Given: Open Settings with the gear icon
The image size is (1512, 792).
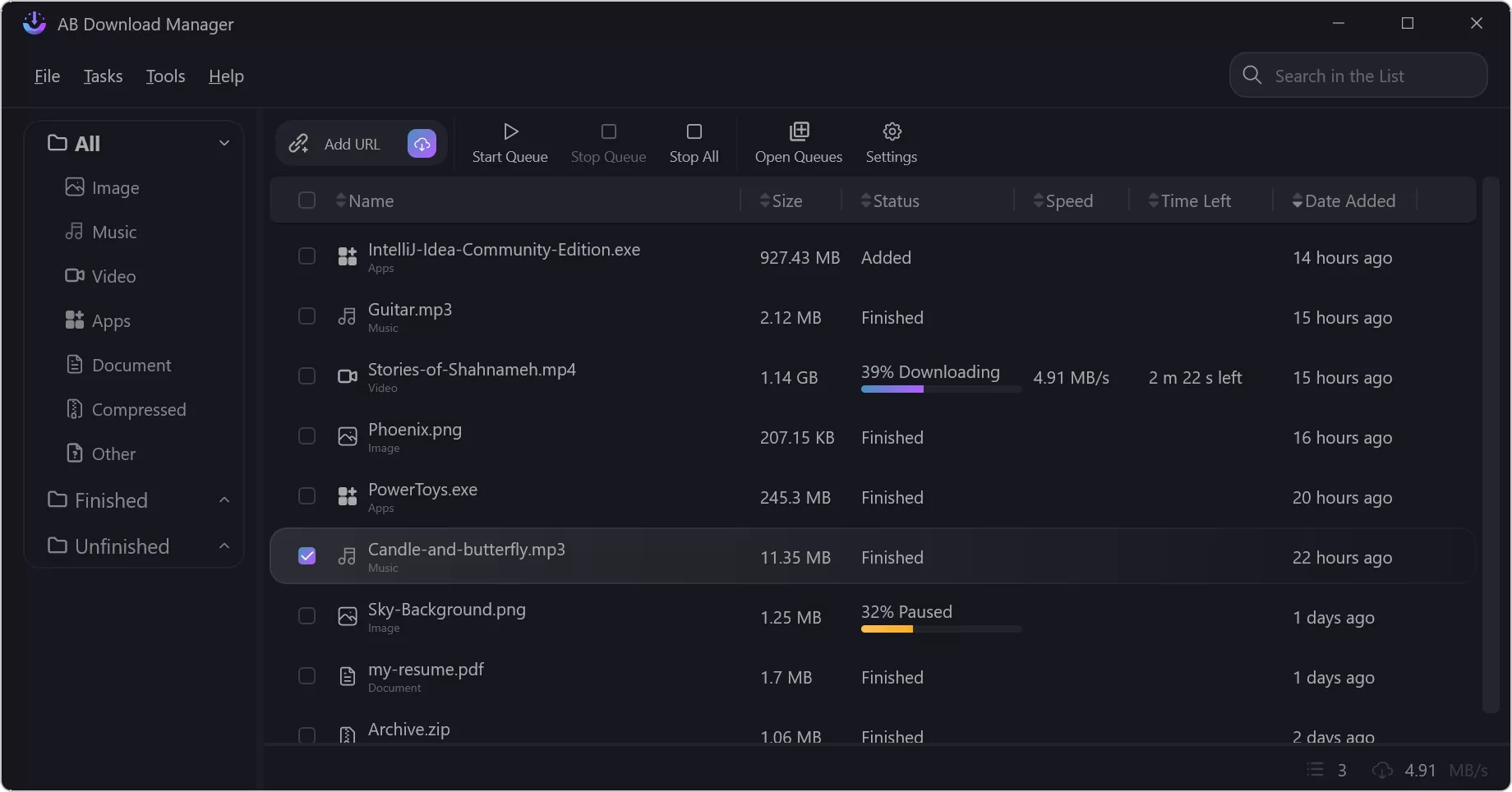Looking at the screenshot, I should coord(890,131).
